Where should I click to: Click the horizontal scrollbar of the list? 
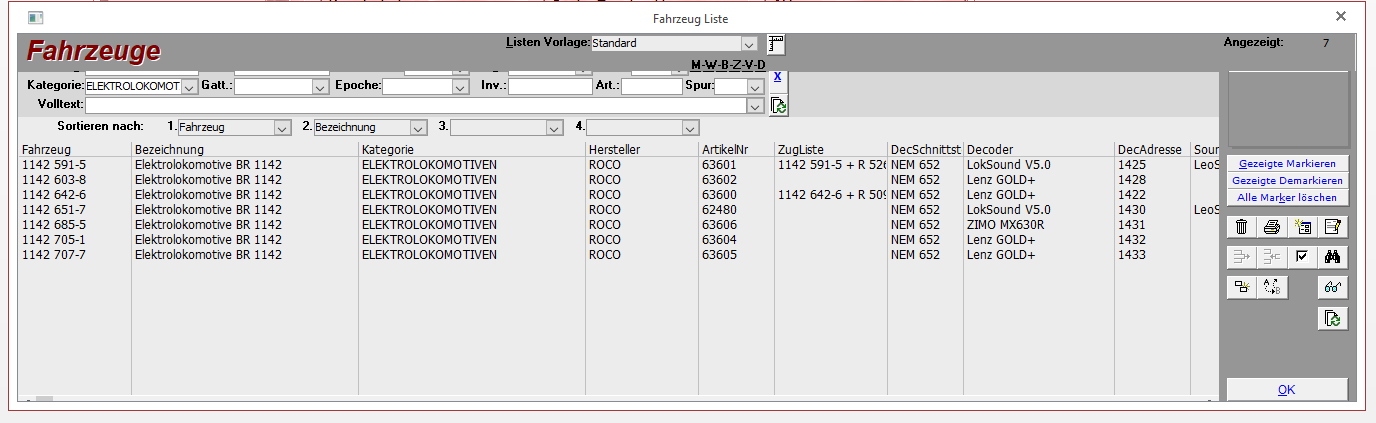click(618, 399)
